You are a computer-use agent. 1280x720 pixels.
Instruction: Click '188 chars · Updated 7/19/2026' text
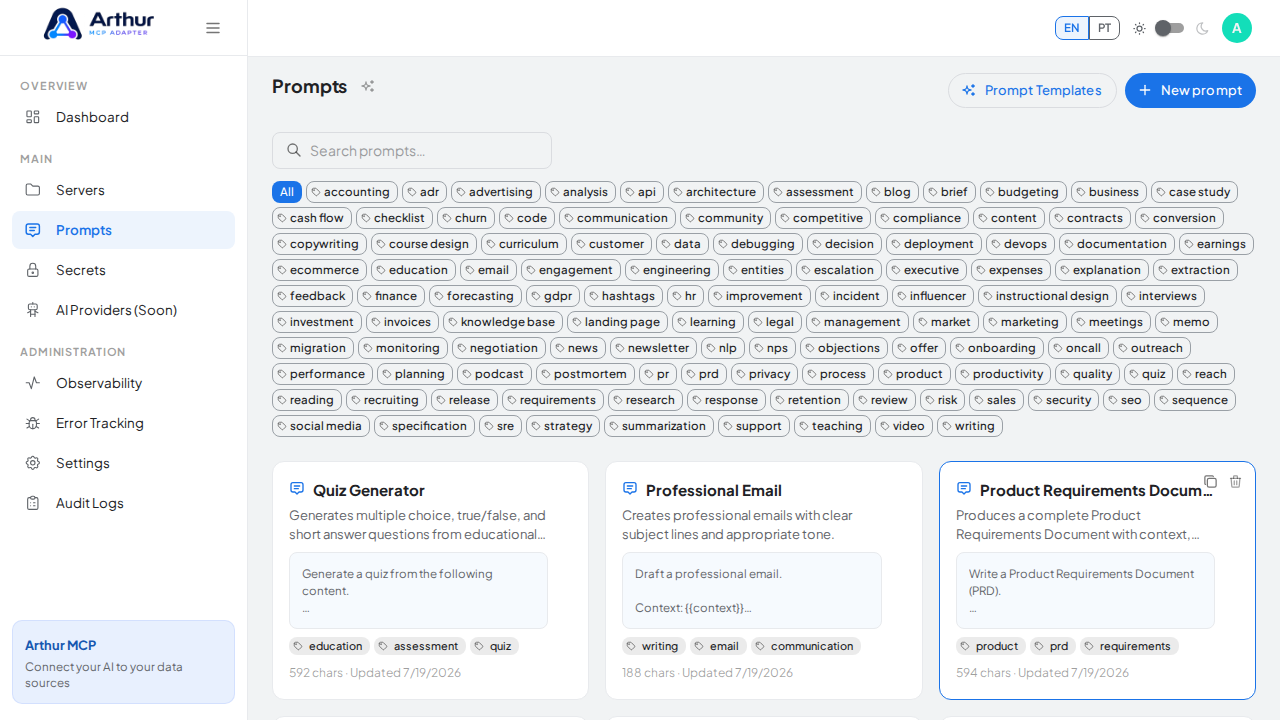click(707, 673)
